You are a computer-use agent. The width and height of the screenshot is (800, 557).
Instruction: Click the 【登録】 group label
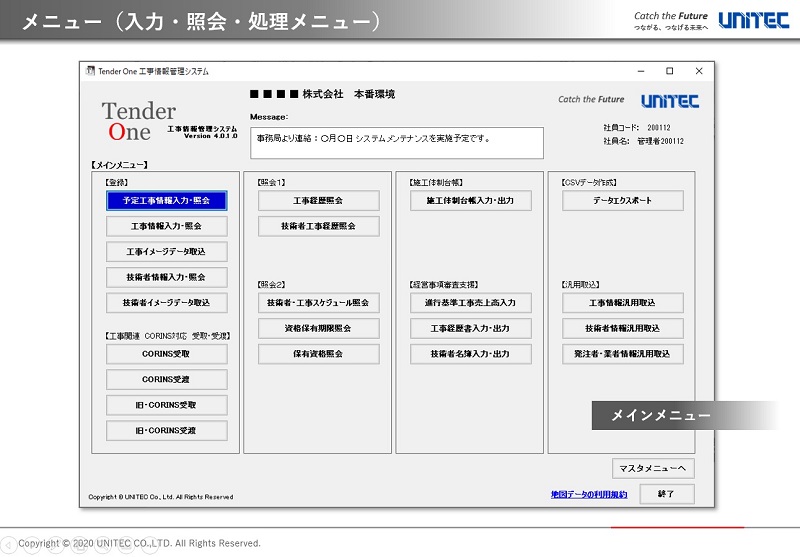[116, 182]
